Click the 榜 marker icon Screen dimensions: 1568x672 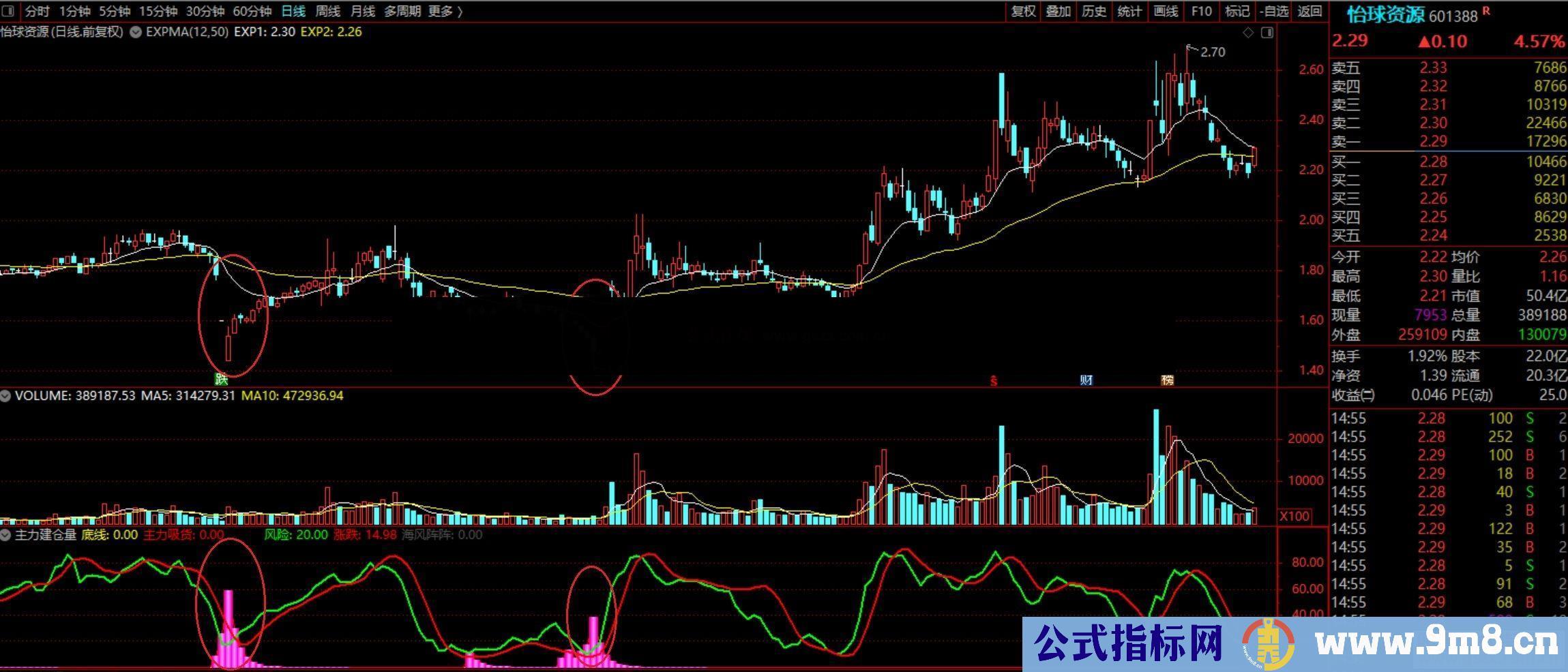point(1168,380)
